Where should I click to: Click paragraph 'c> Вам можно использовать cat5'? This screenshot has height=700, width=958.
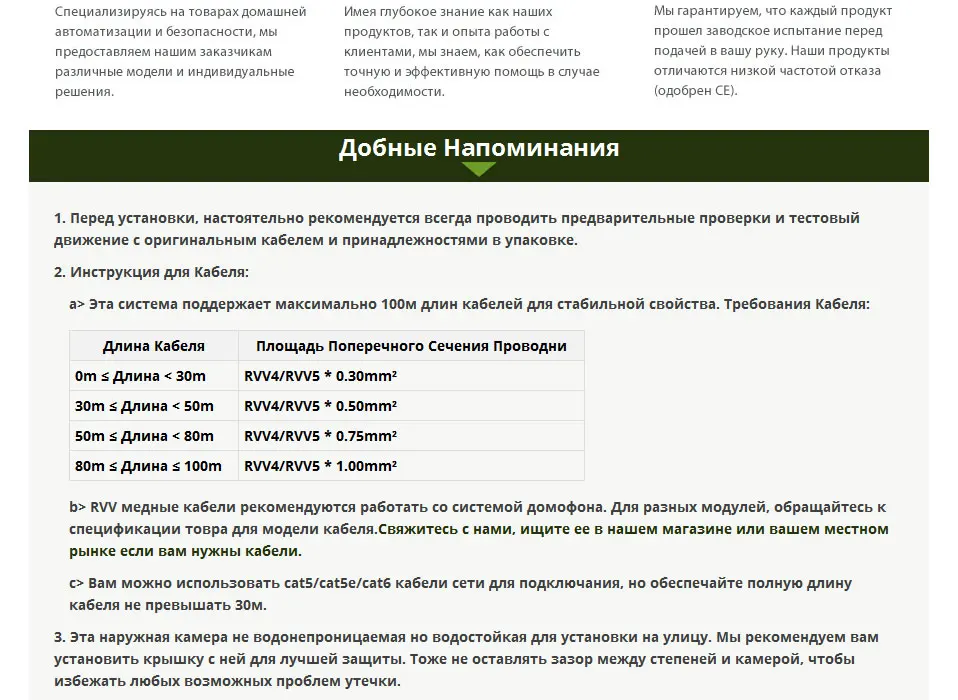[460, 594]
